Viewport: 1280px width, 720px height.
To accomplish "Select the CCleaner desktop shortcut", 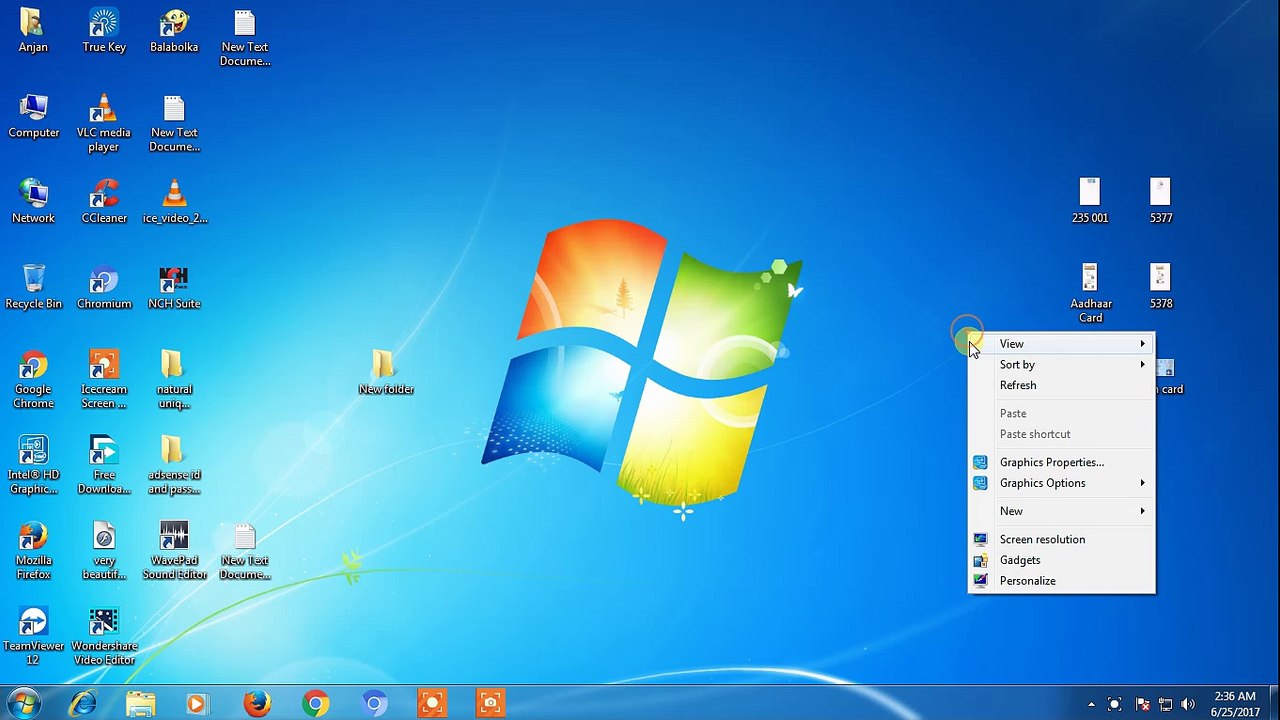I will pos(104,202).
